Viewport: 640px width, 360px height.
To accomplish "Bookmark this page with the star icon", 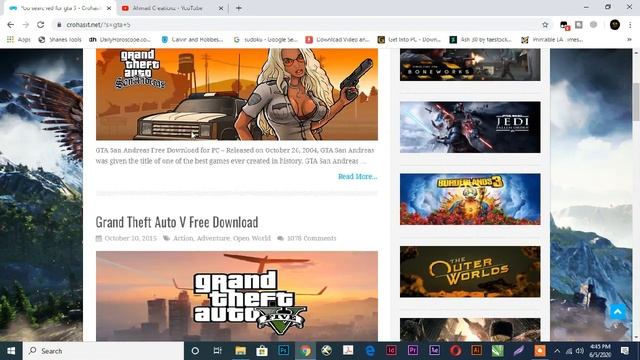I will tap(545, 25).
